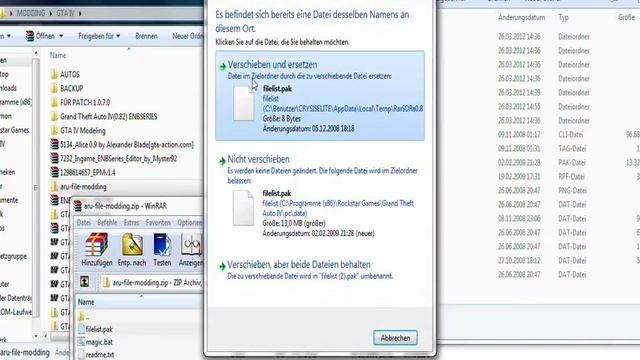Open WinRAR archive path dropdown field

151,282
